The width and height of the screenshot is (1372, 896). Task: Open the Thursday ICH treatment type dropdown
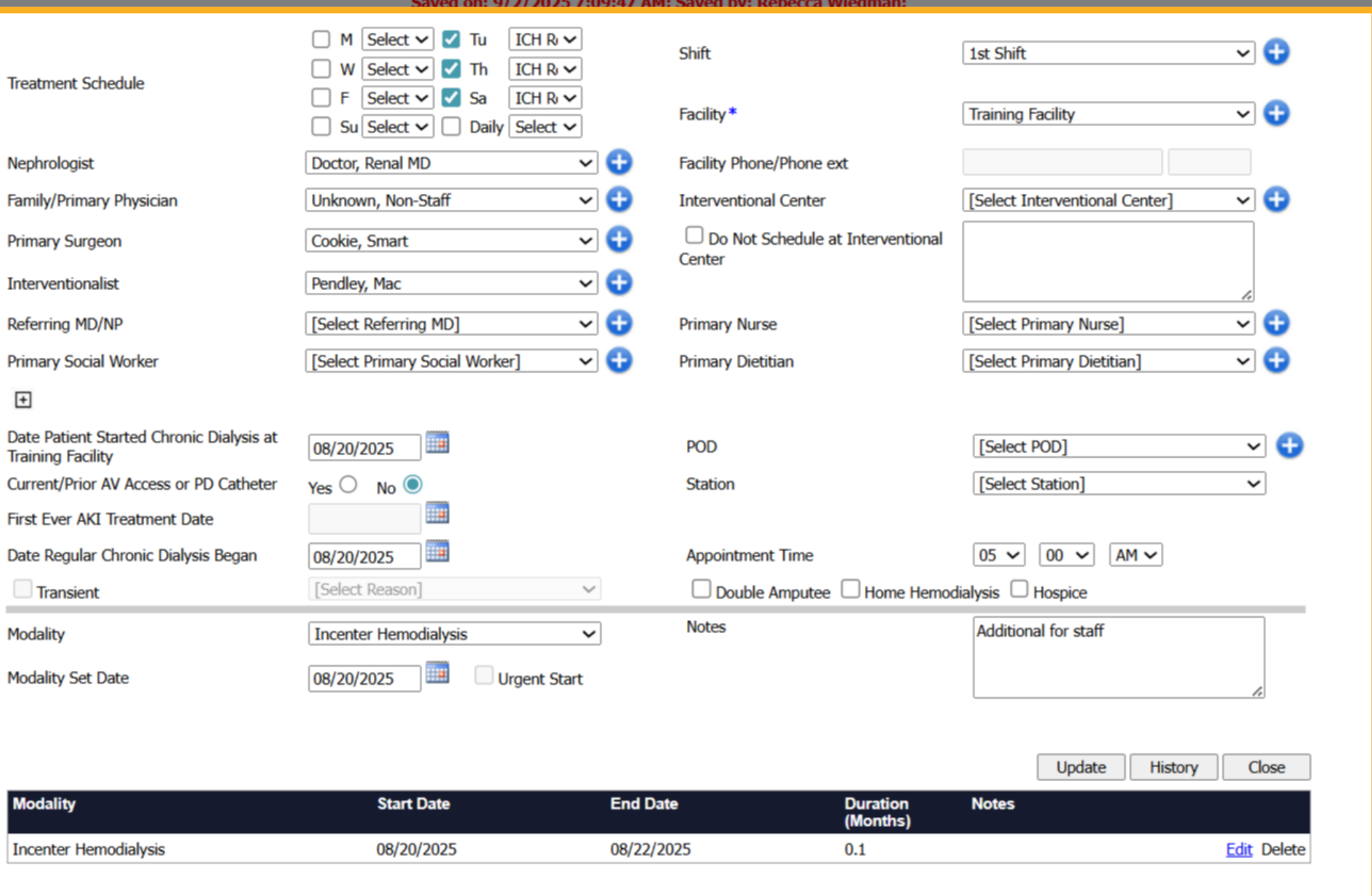pyautogui.click(x=545, y=69)
